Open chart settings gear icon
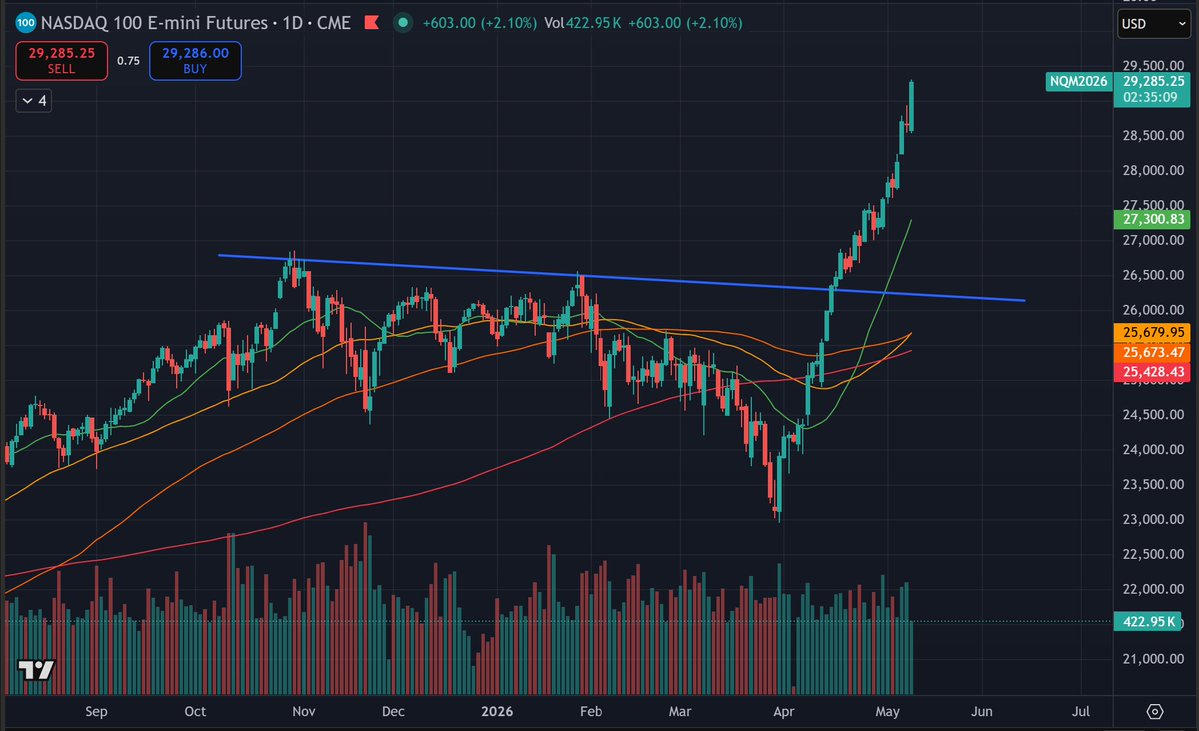Screen dimensions: 1199x731 click(1155, 712)
